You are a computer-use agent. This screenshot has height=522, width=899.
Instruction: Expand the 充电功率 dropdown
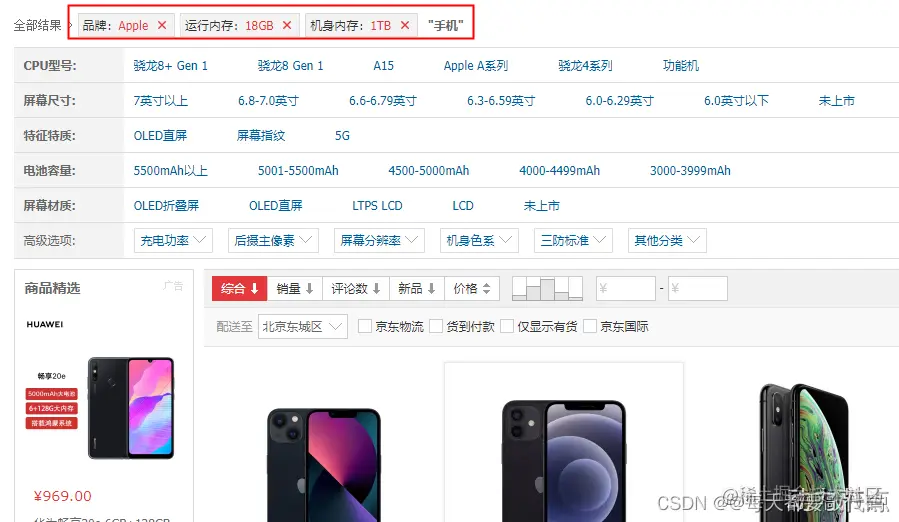click(173, 240)
